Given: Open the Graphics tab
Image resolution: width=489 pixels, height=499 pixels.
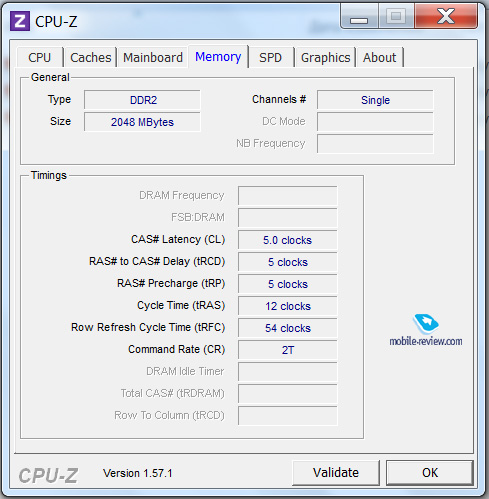Looking at the screenshot, I should [x=326, y=57].
